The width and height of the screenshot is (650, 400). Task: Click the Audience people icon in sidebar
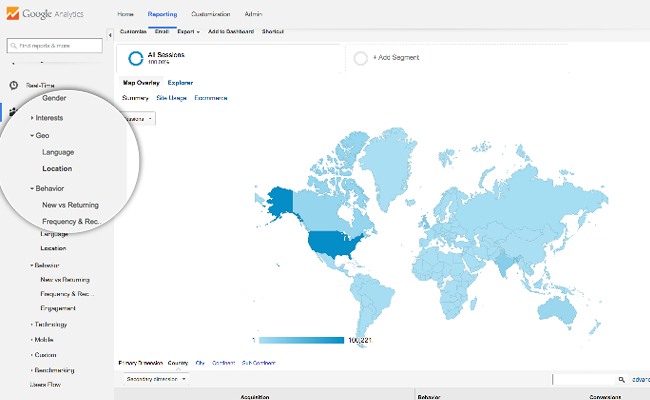[x=14, y=112]
